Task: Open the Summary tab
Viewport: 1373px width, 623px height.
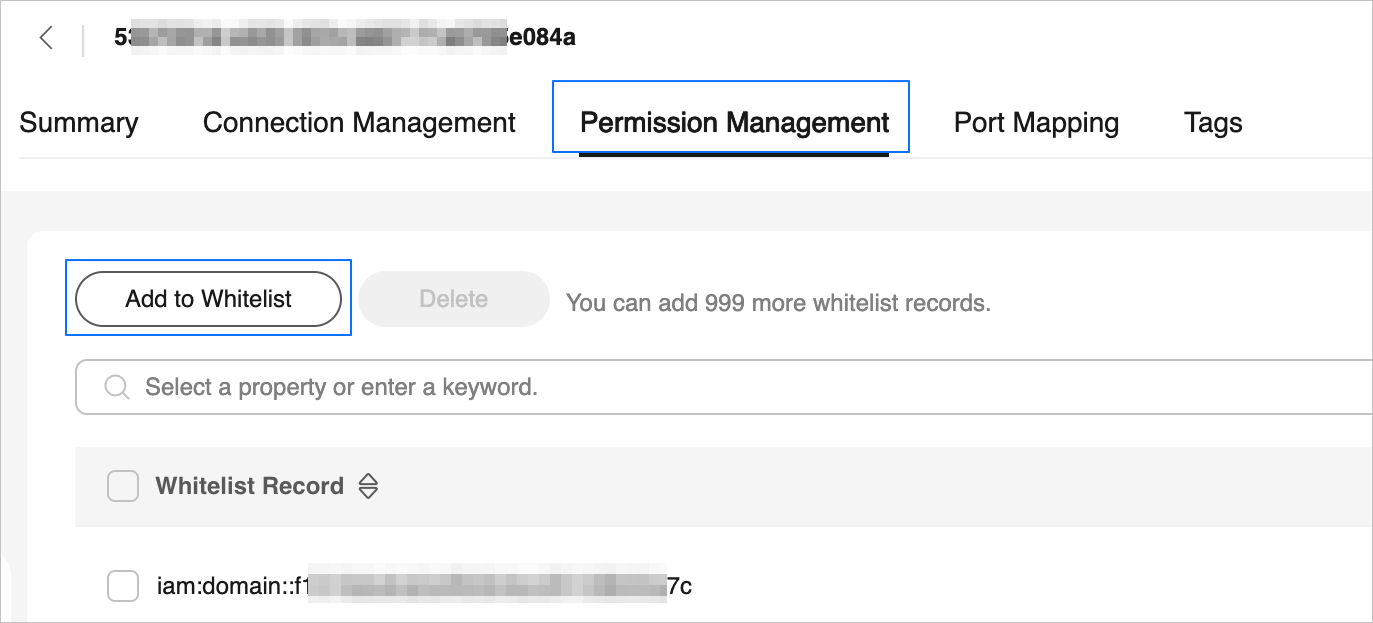Action: tap(79, 123)
